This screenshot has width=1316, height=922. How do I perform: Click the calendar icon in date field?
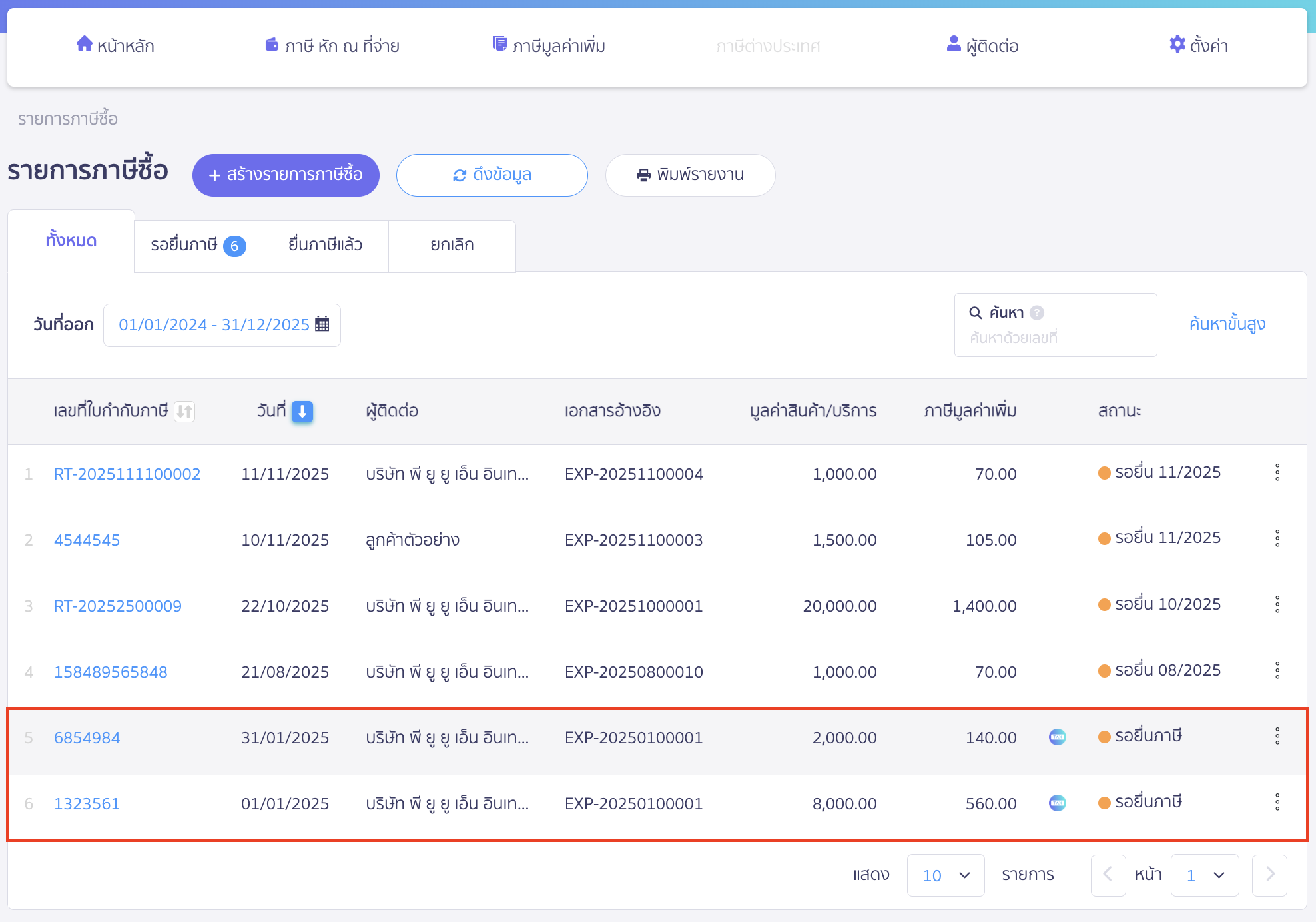(322, 324)
